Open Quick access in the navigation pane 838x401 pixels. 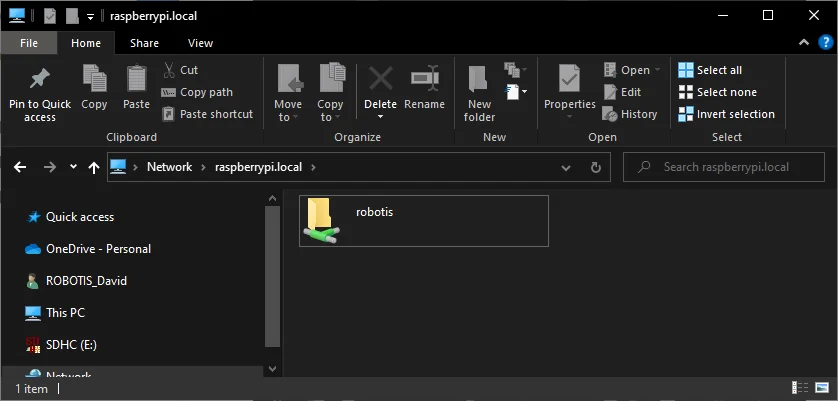point(69,217)
